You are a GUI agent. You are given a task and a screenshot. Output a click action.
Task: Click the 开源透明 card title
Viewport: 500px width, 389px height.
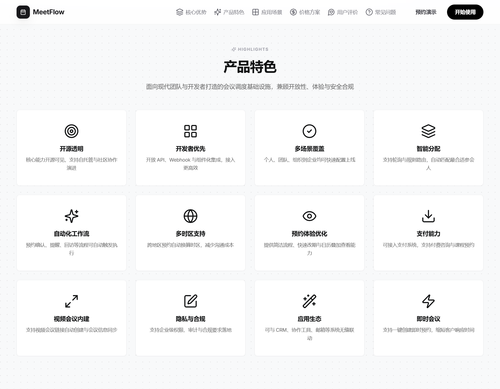pos(71,149)
